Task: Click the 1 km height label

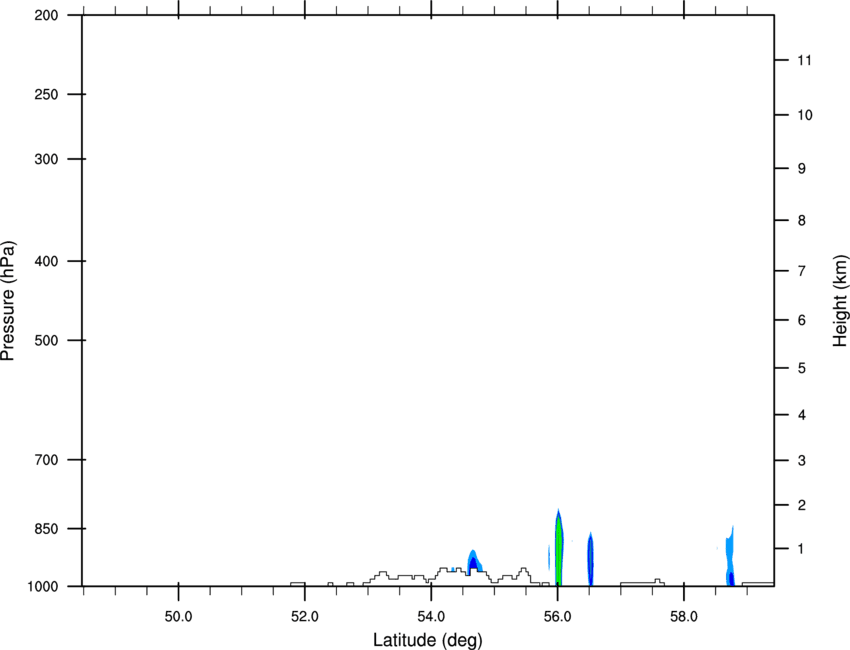Action: (802, 549)
